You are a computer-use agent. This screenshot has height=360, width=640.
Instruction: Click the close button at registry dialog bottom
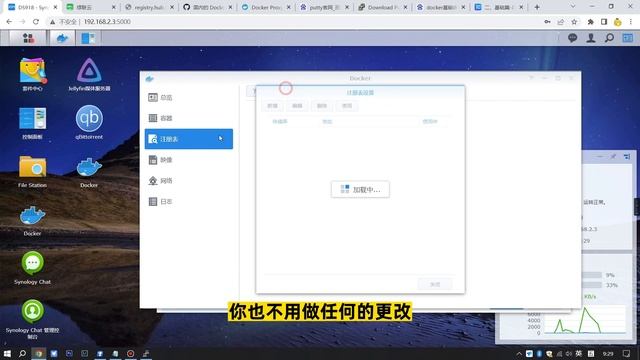(x=435, y=284)
